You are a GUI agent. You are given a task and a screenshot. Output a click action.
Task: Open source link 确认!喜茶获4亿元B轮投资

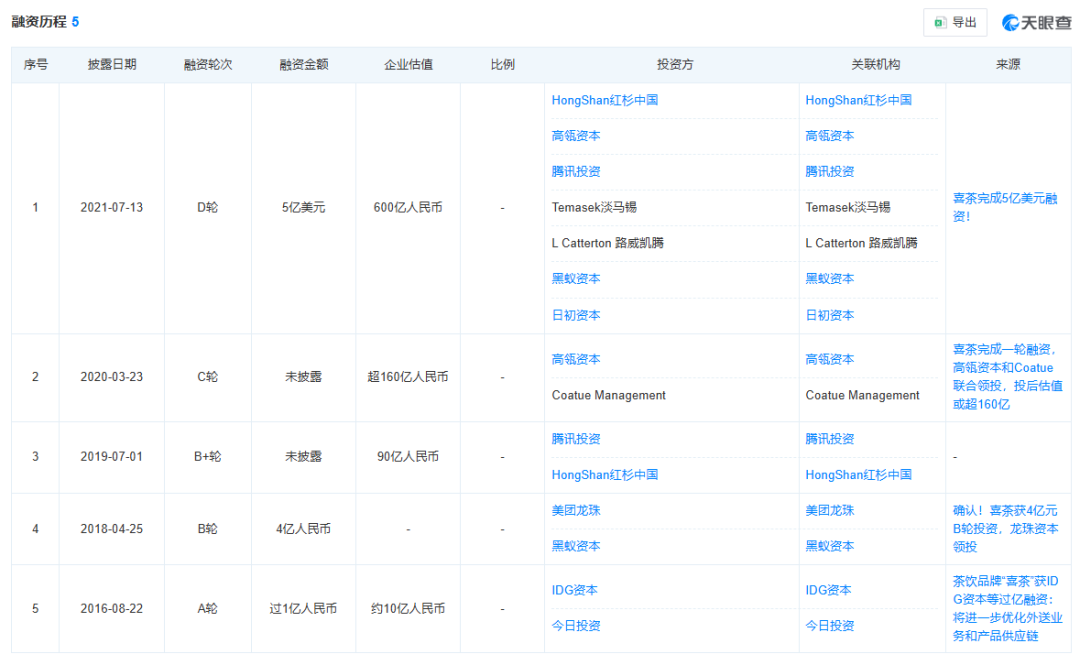click(1005, 529)
